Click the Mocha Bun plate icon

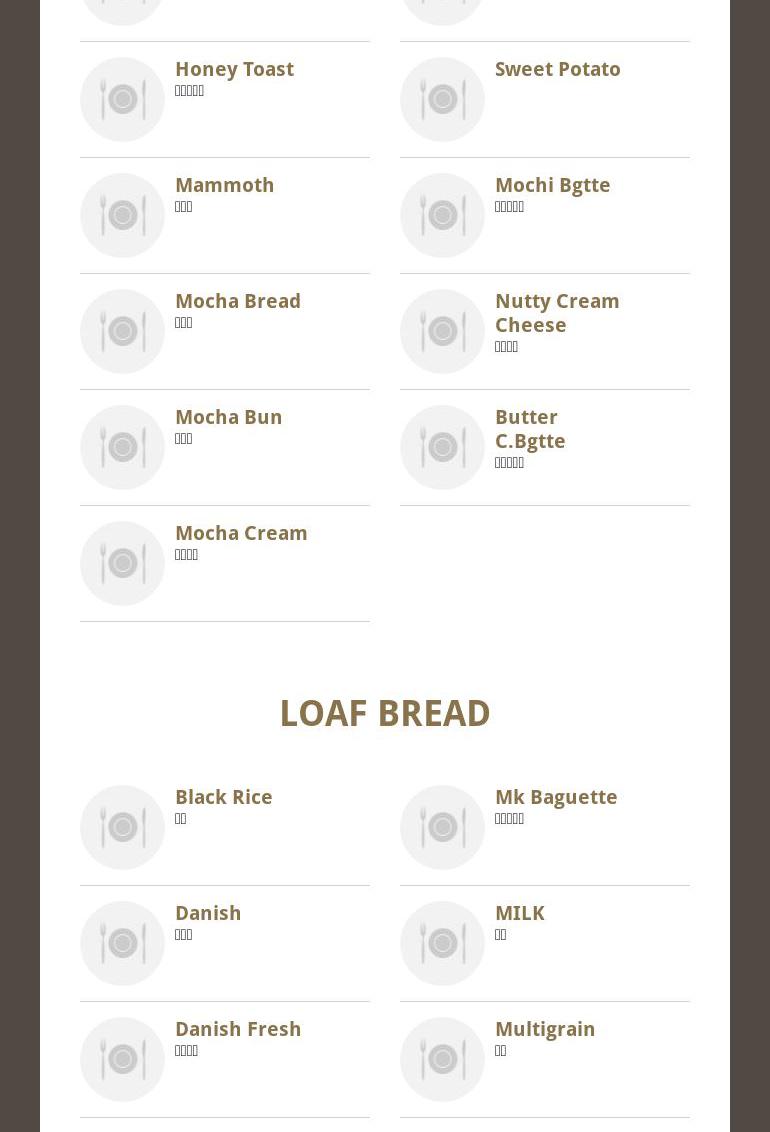point(122,447)
